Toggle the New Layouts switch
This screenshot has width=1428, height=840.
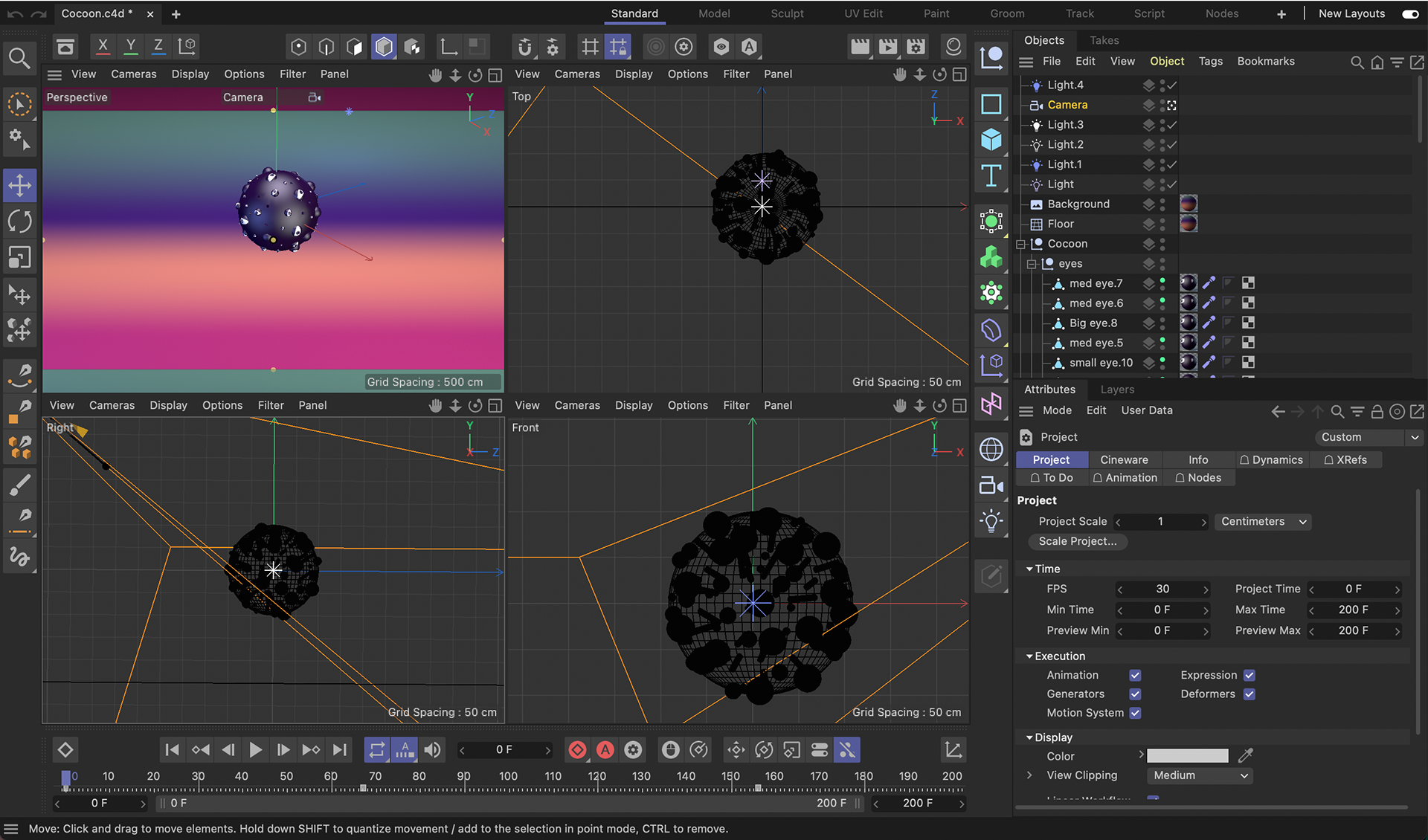pyautogui.click(x=1409, y=14)
